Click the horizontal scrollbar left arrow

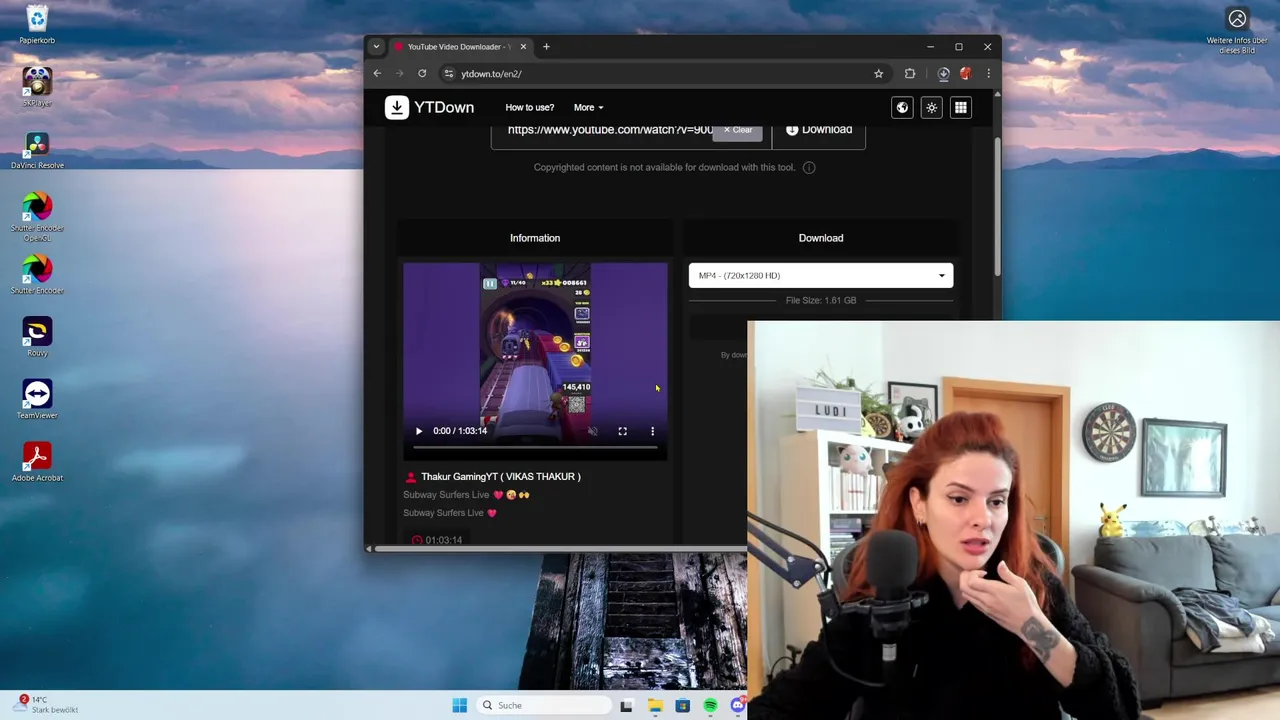pyautogui.click(x=369, y=548)
